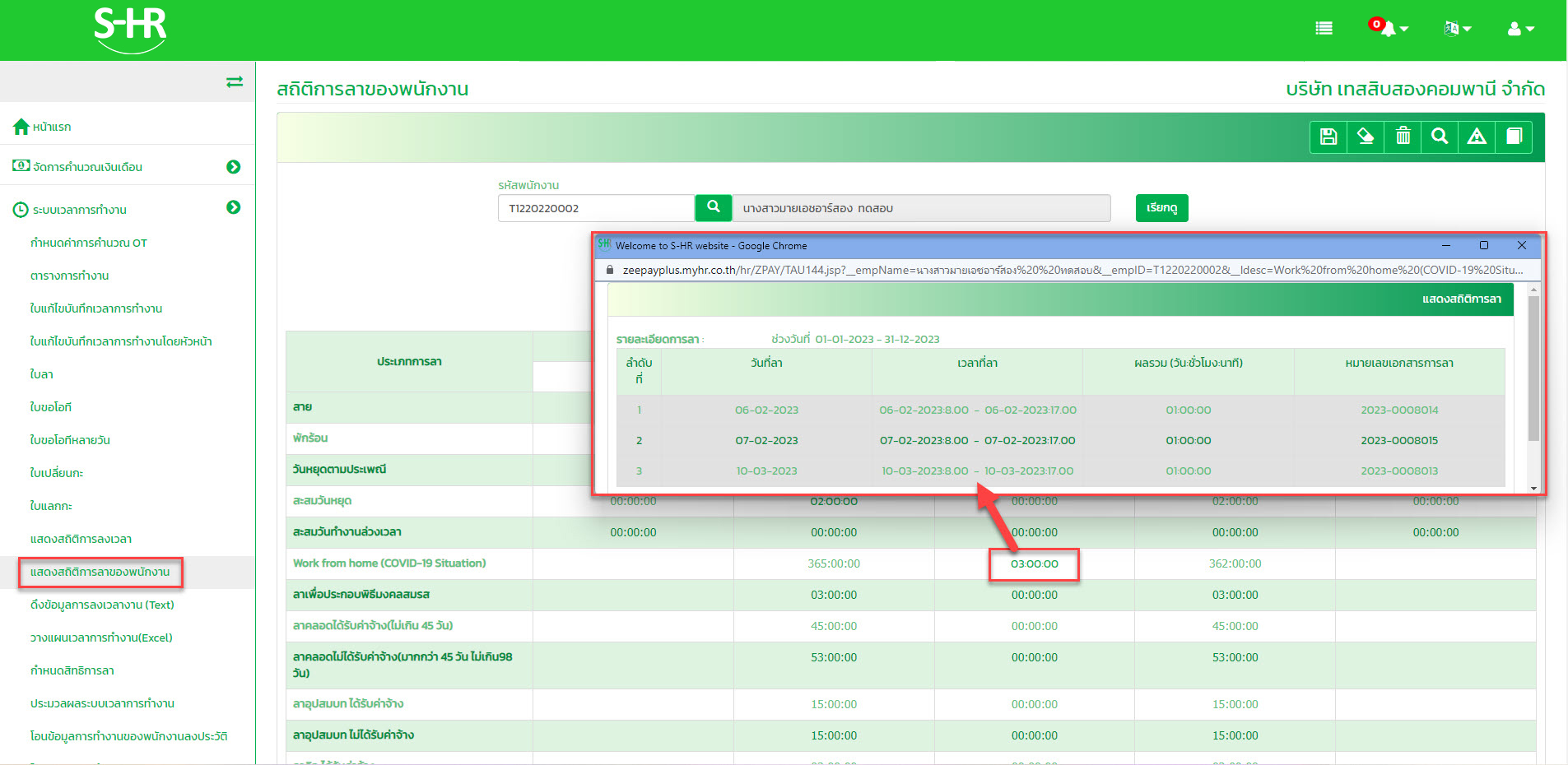This screenshot has height=765, width=1568.
Task: Open the notification bell dropdown
Action: tap(1389, 29)
